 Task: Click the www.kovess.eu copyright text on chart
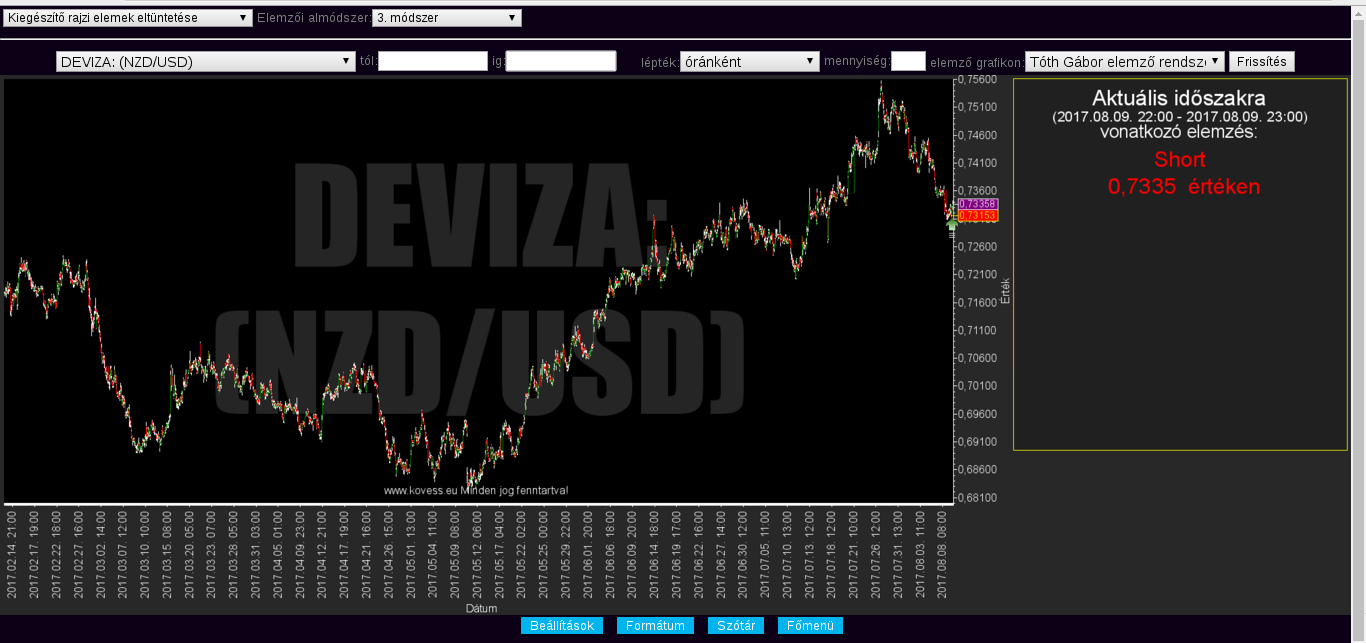coord(476,491)
